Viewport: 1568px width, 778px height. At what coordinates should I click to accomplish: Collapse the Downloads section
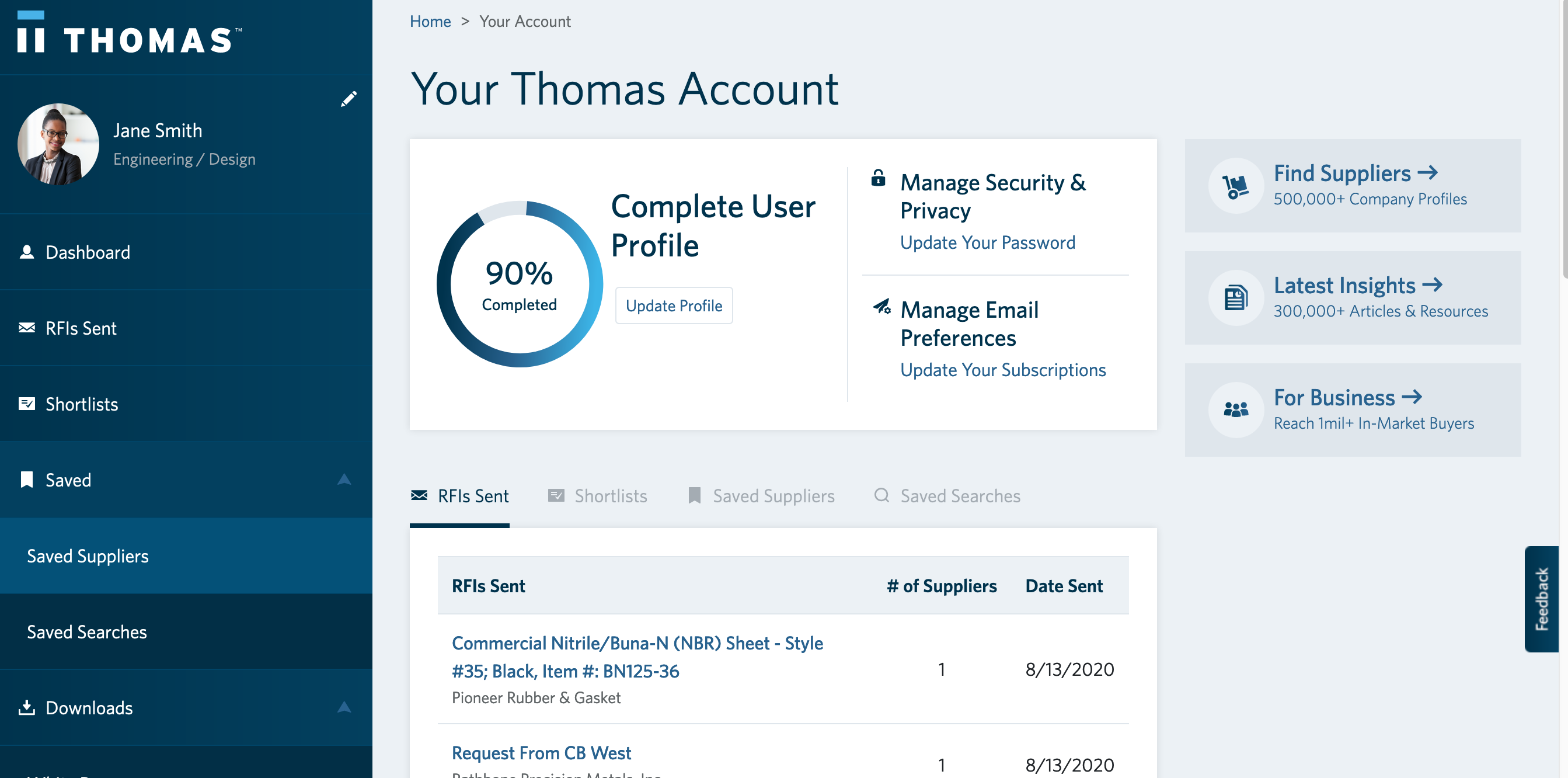(x=344, y=707)
